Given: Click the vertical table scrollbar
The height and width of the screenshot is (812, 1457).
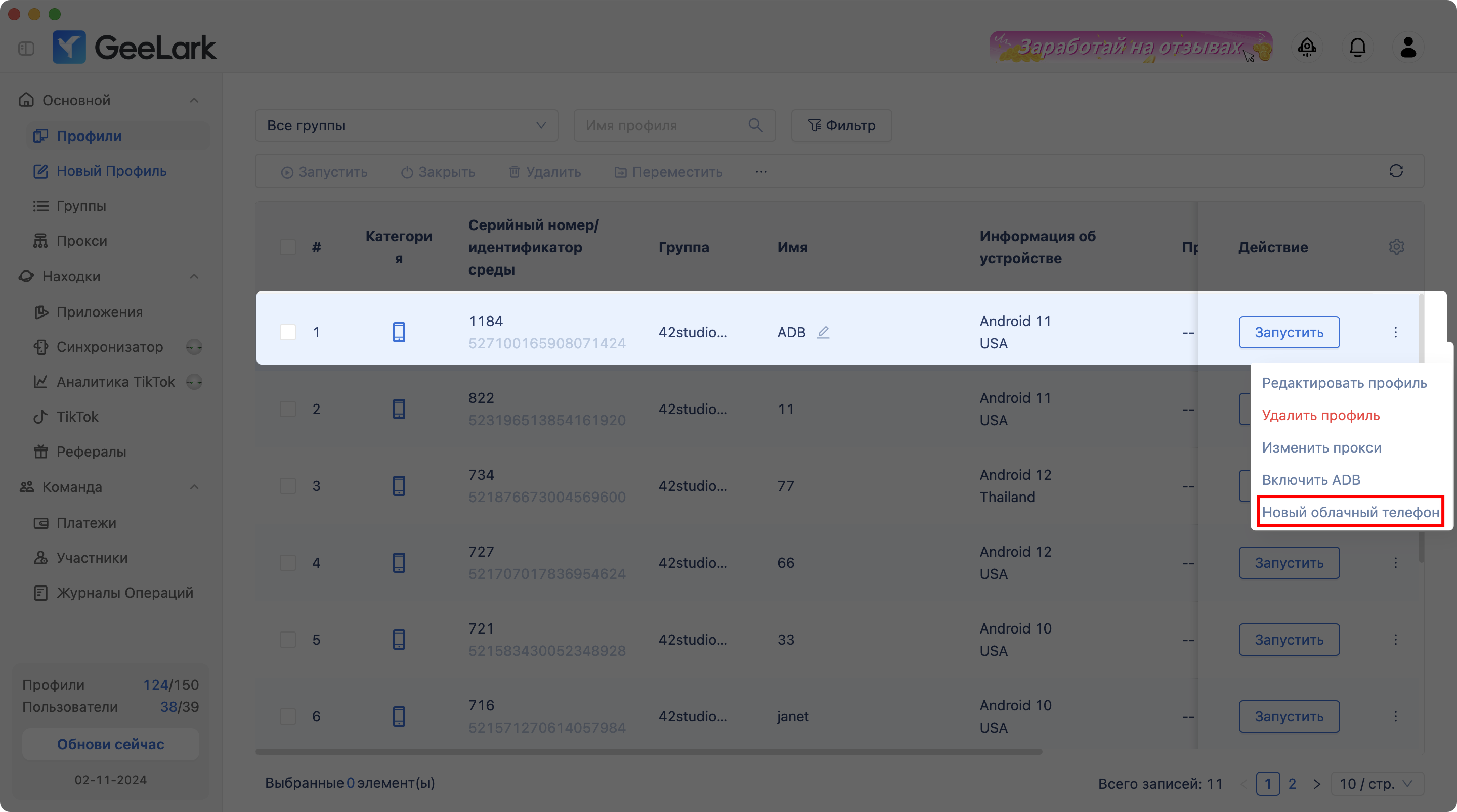Looking at the screenshot, I should [1422, 428].
